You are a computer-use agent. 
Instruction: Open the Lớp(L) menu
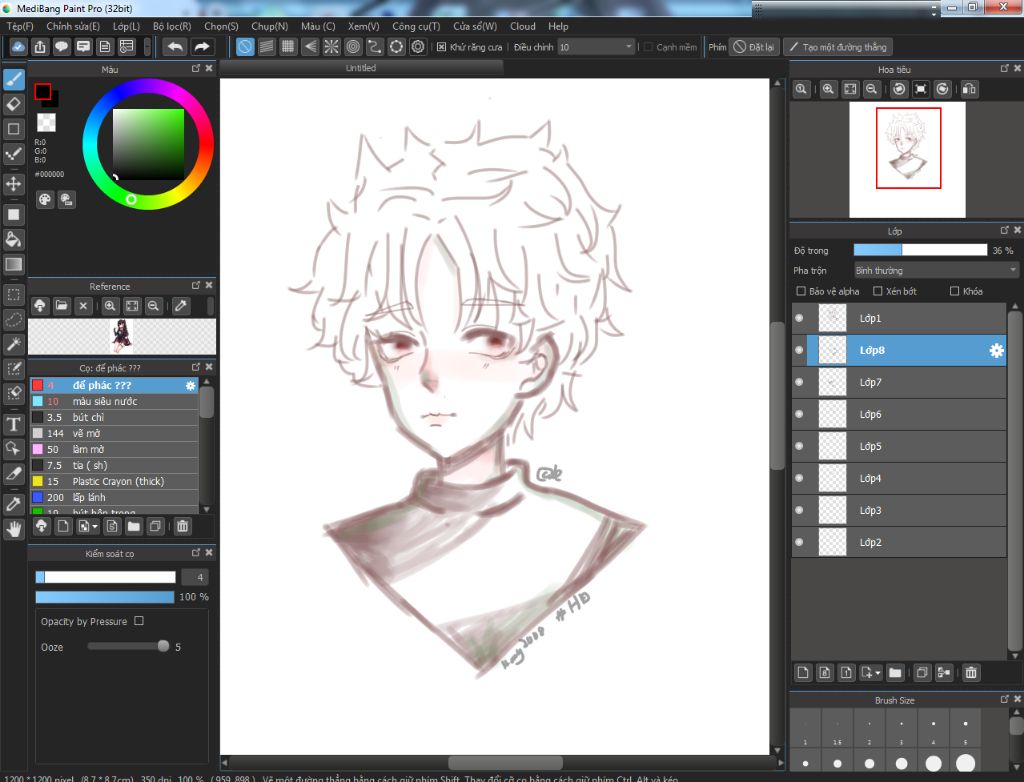click(126, 26)
